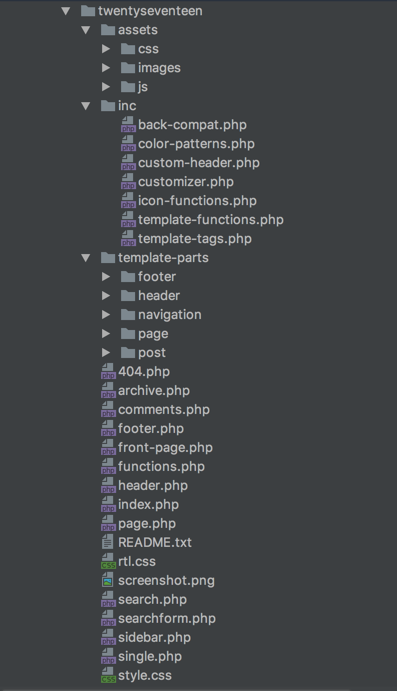Select the template-tags.php file name
Viewport: 397px width, 691px height.
click(195, 238)
